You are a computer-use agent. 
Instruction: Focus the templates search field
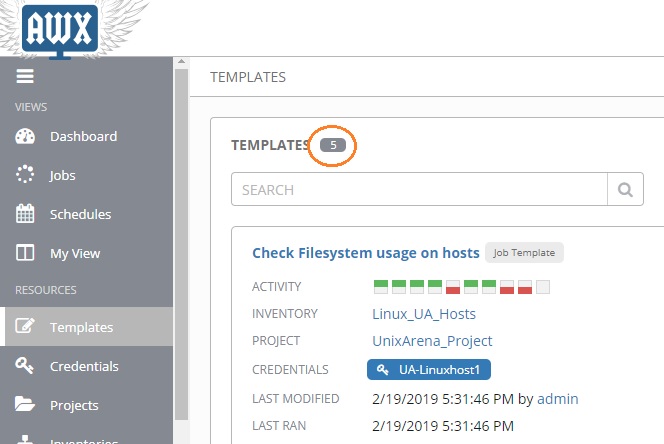tap(420, 189)
